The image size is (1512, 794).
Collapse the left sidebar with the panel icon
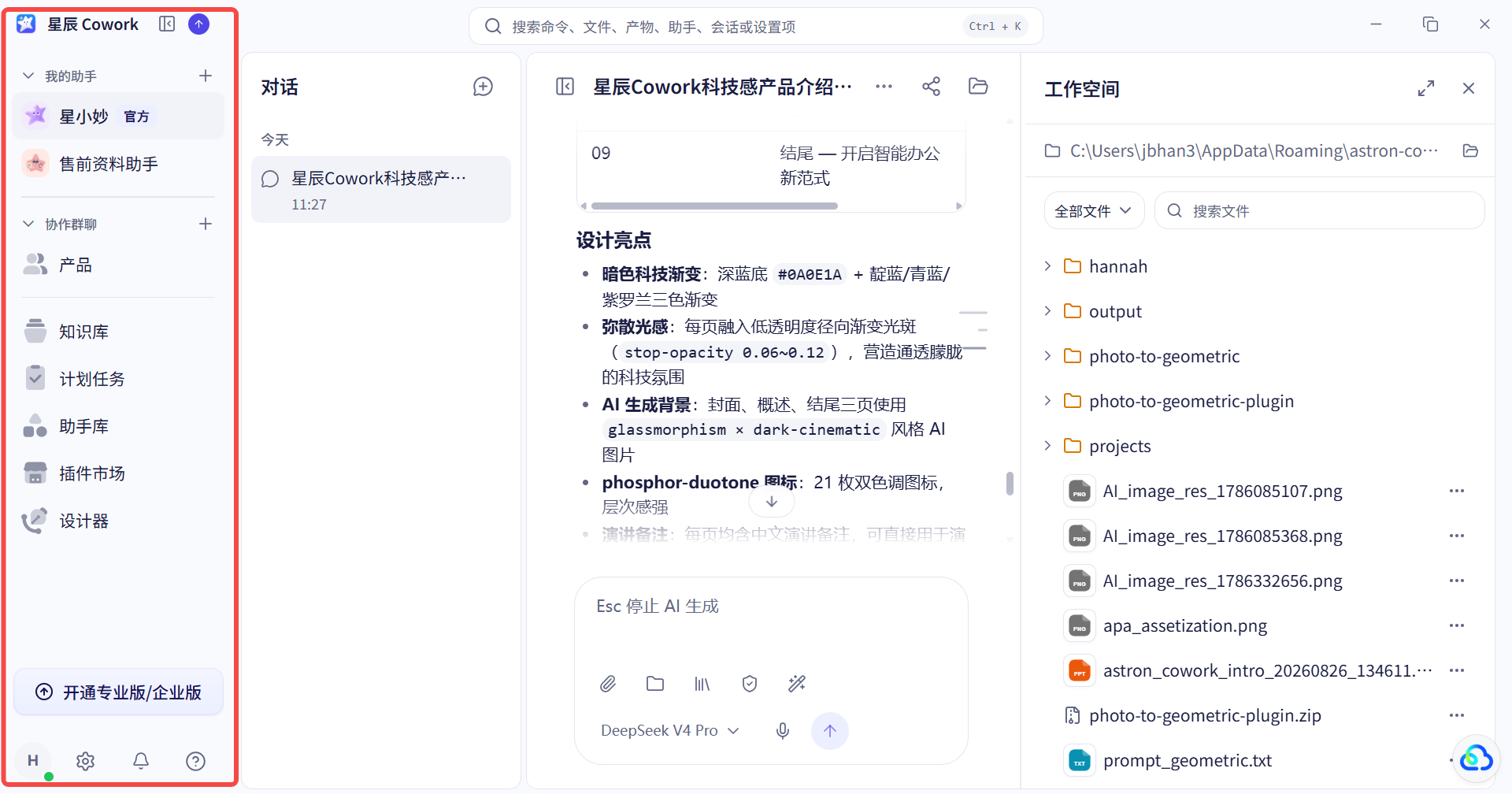pyautogui.click(x=167, y=24)
